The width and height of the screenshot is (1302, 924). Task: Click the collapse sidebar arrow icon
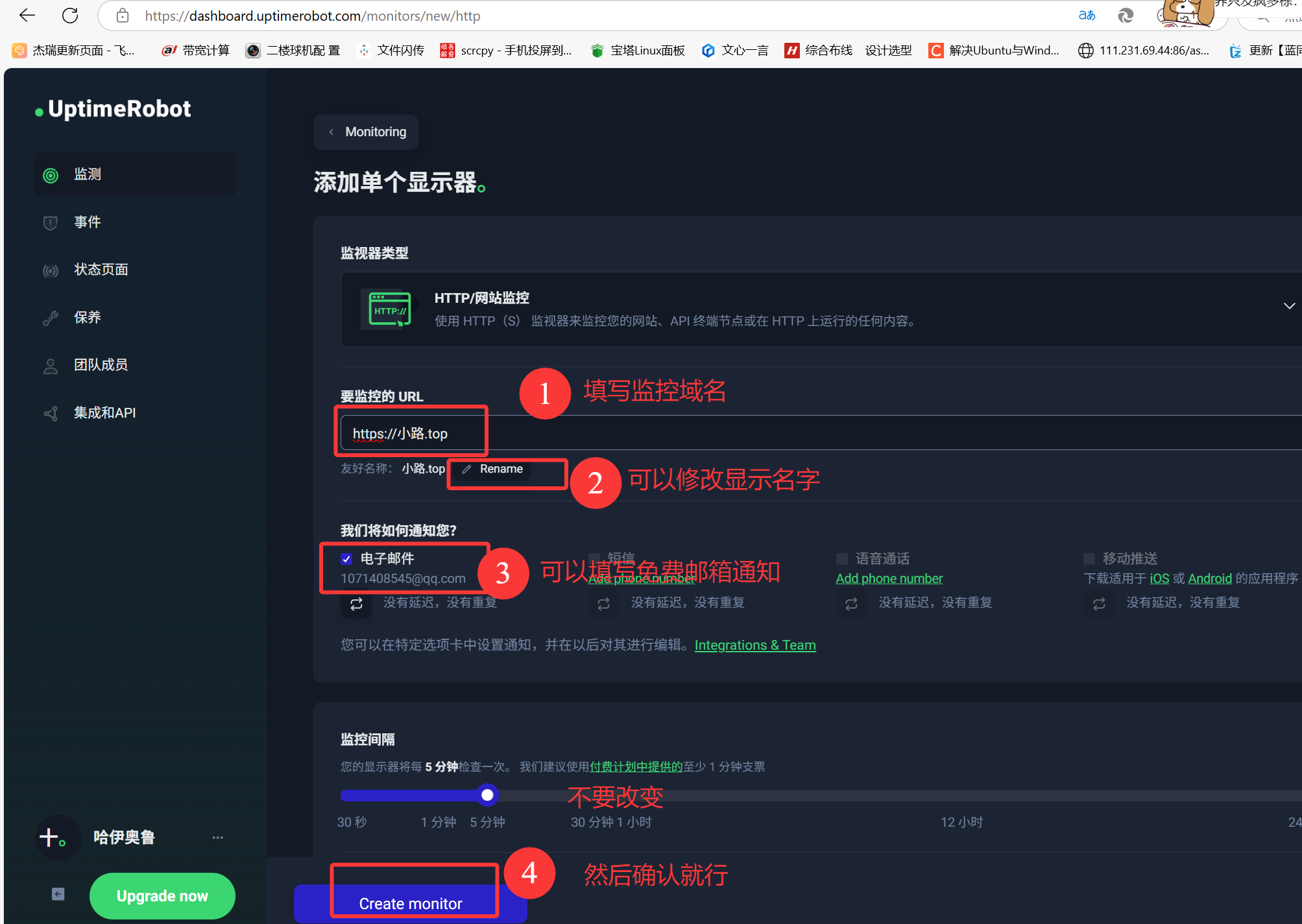(x=58, y=894)
